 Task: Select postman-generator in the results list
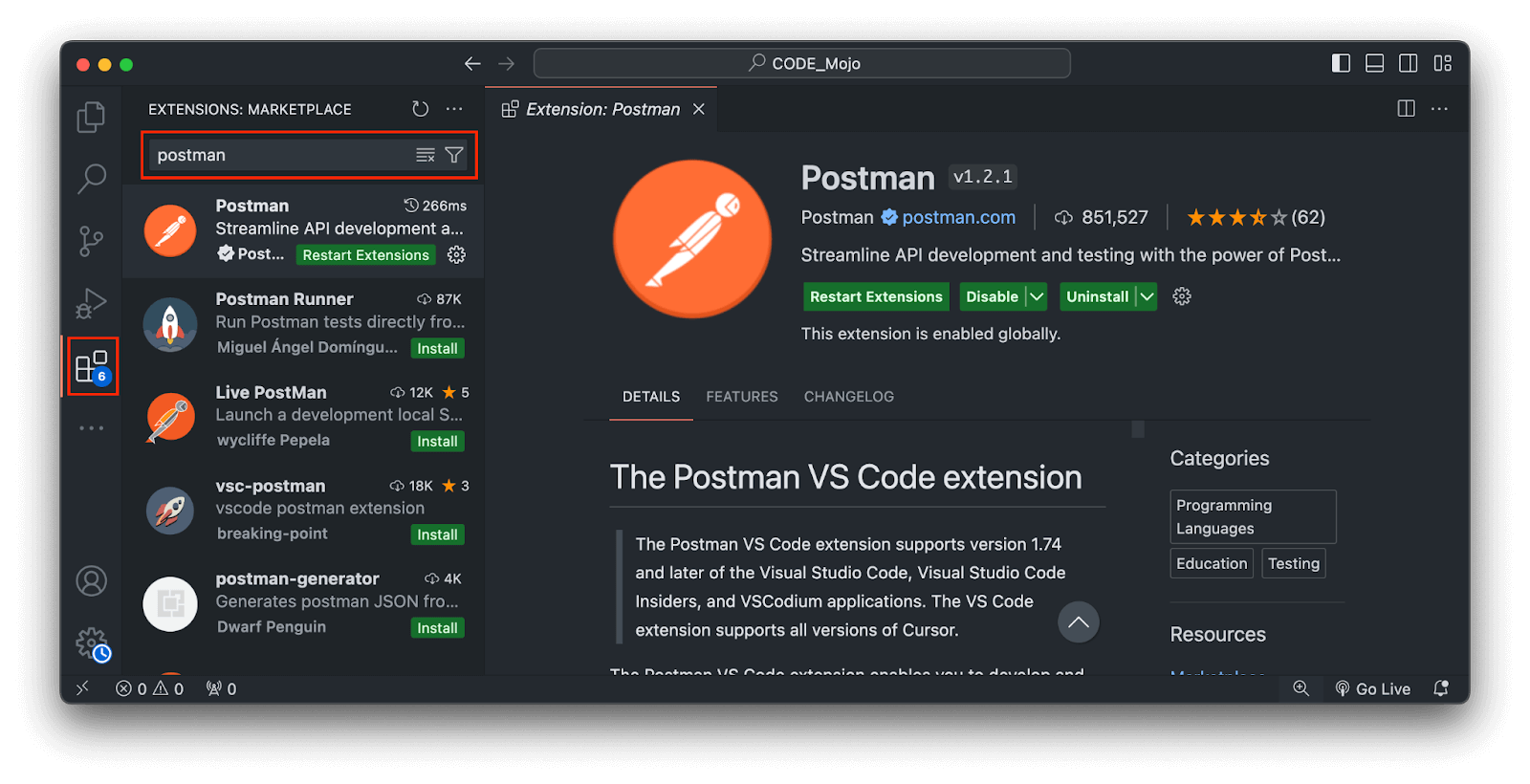pyautogui.click(x=303, y=603)
